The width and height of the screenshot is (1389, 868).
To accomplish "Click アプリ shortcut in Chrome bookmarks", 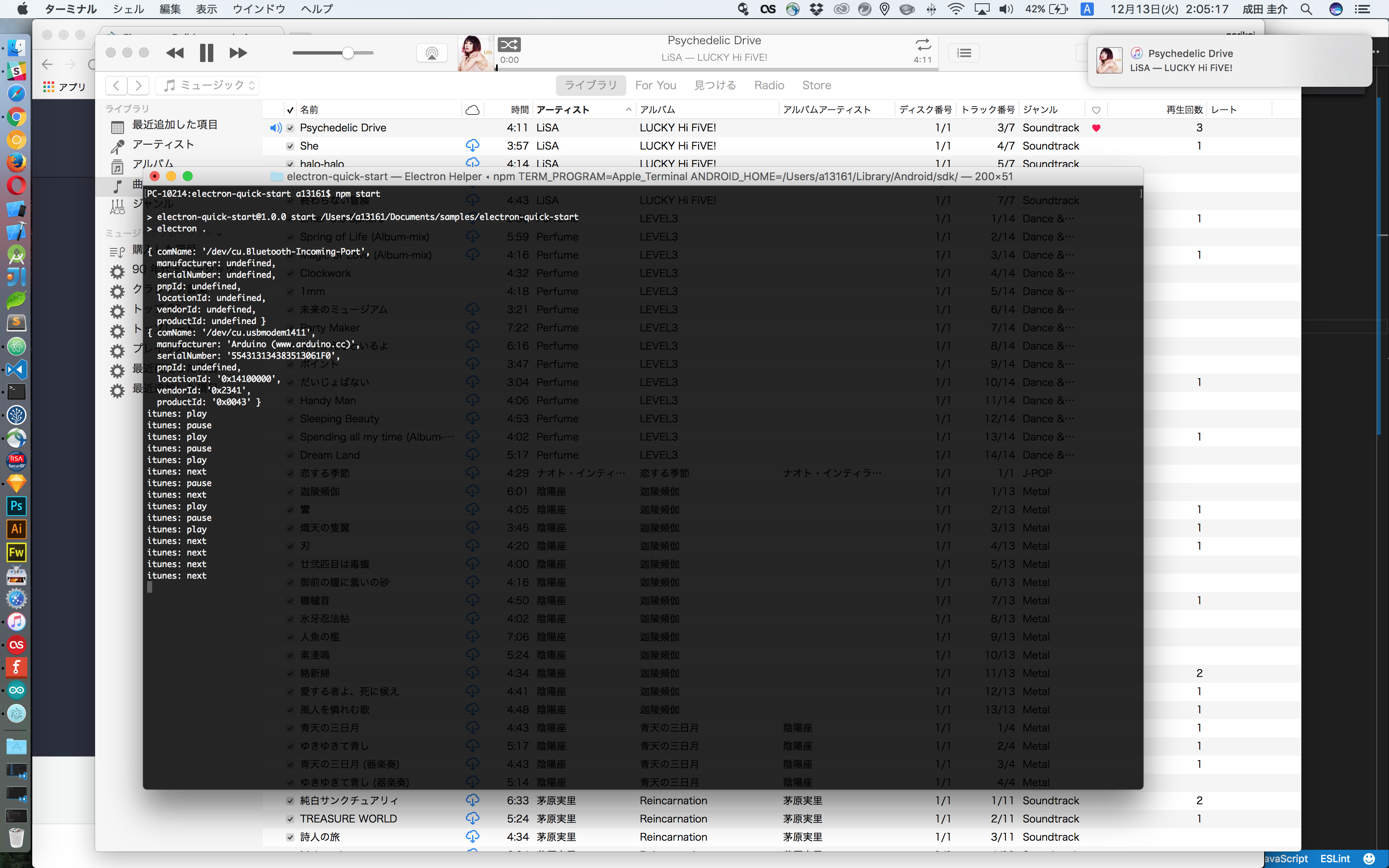I will 64,87.
